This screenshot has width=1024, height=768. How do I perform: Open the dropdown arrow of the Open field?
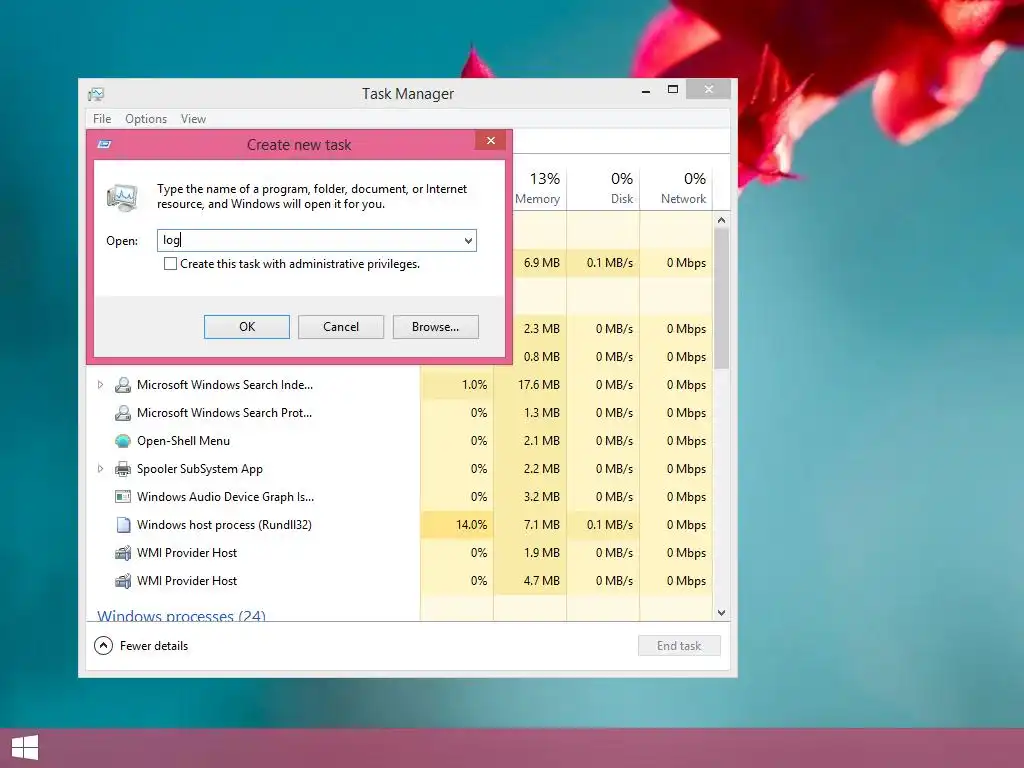(x=468, y=240)
